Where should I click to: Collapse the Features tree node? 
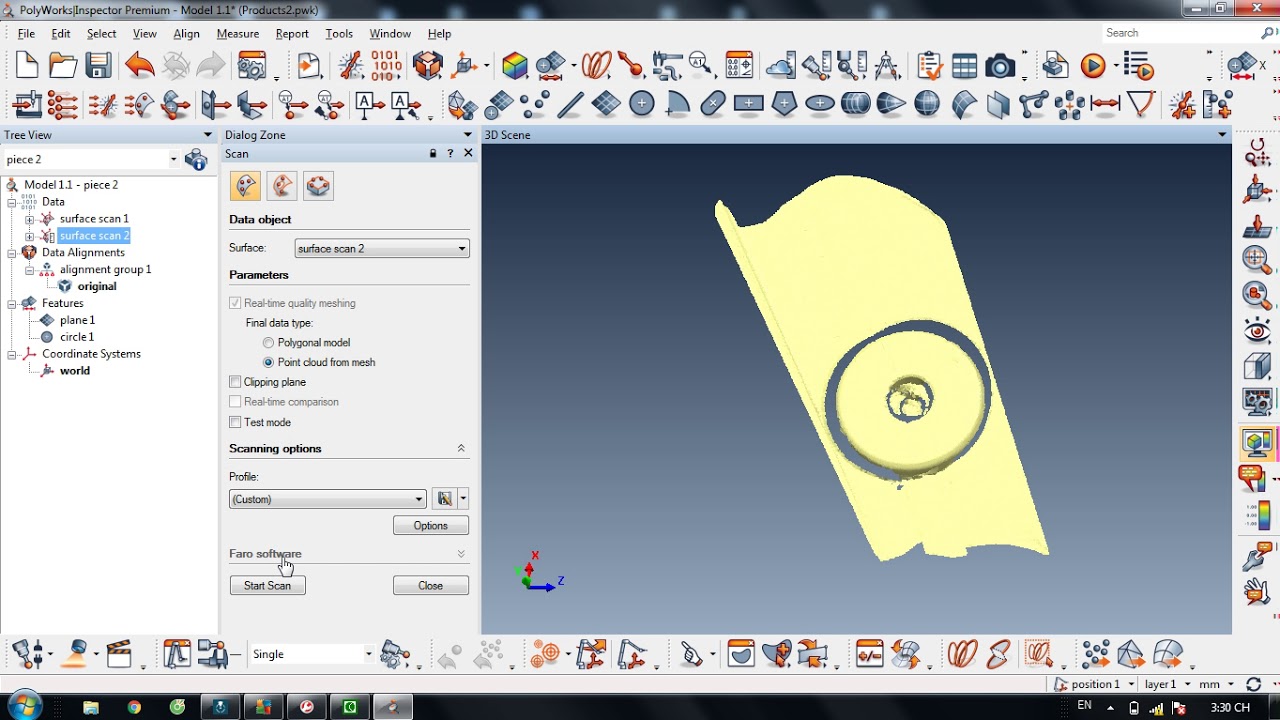pyautogui.click(x=12, y=303)
